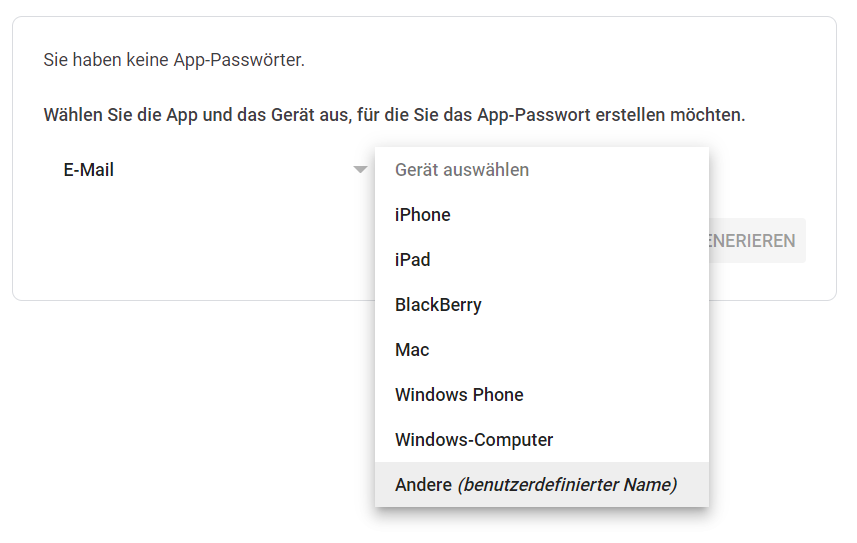857x543 pixels.
Task: Click the arrow beside E-Mail
Action: tap(360, 170)
